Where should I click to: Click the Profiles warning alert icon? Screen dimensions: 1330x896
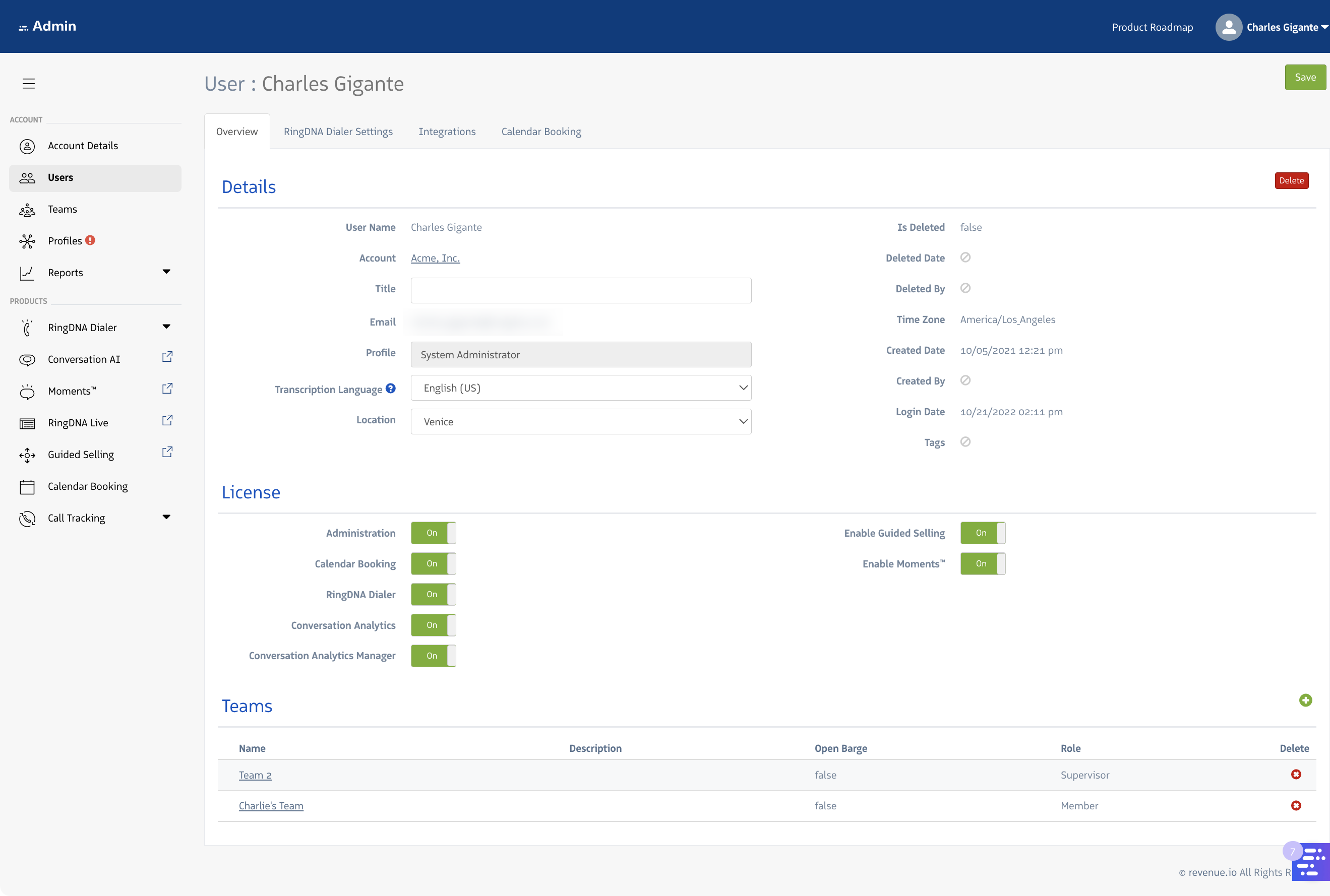(90, 240)
